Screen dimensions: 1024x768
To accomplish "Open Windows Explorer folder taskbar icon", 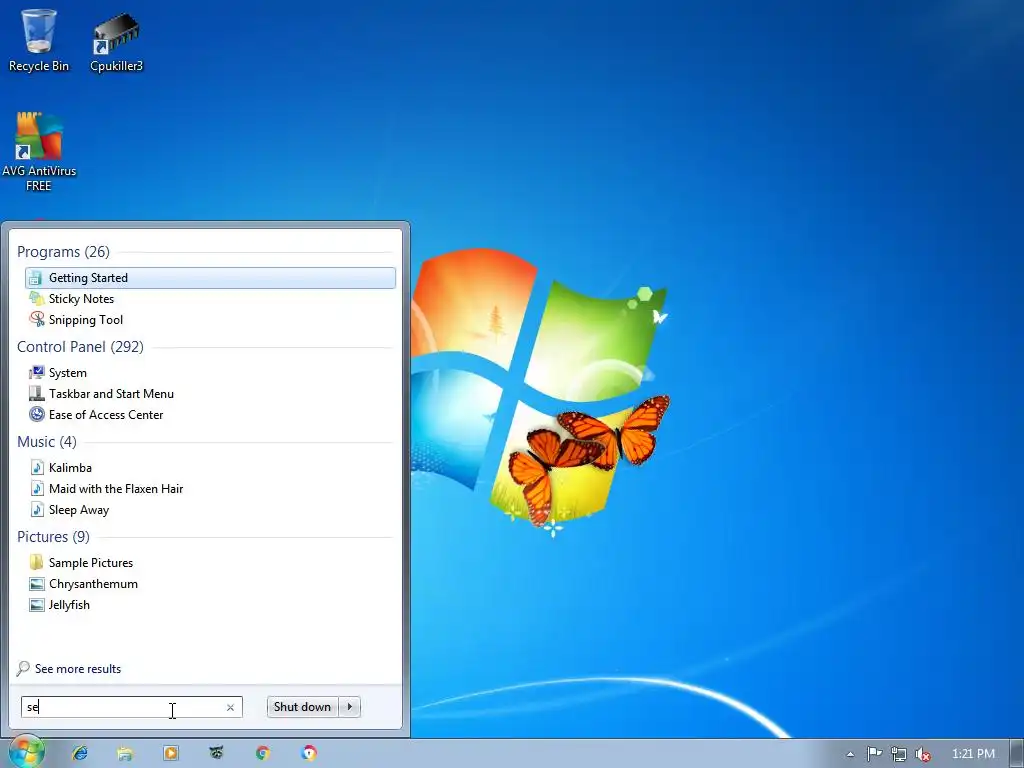I will tap(125, 753).
